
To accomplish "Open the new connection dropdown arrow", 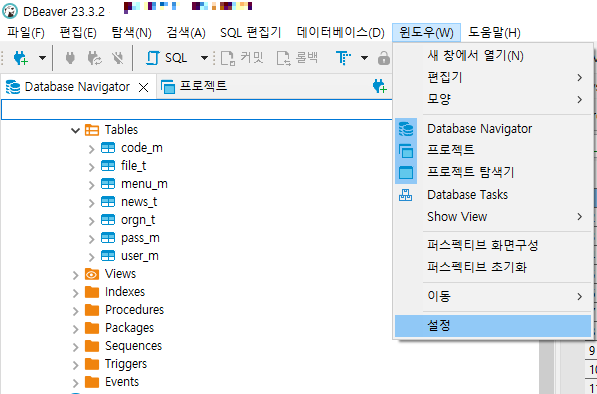I will 42,58.
